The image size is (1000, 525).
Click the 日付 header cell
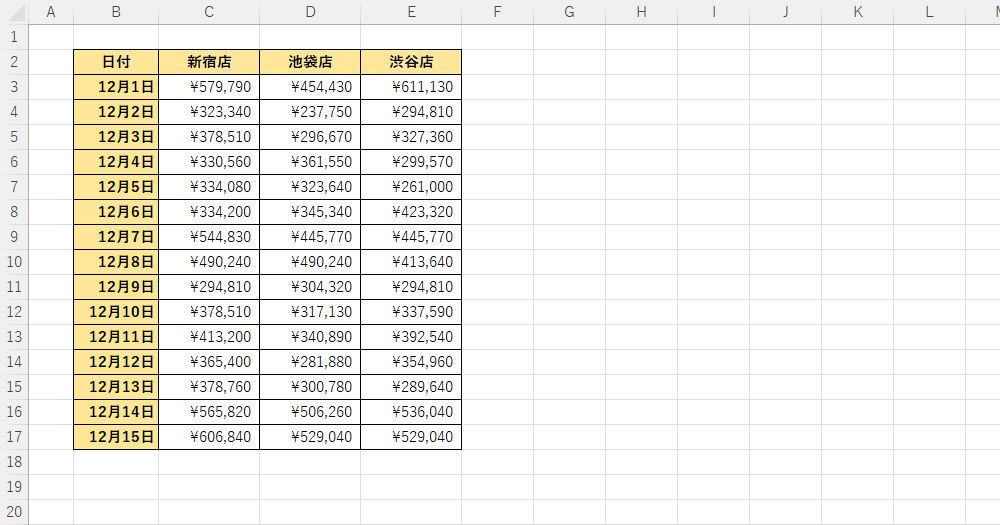(116, 62)
